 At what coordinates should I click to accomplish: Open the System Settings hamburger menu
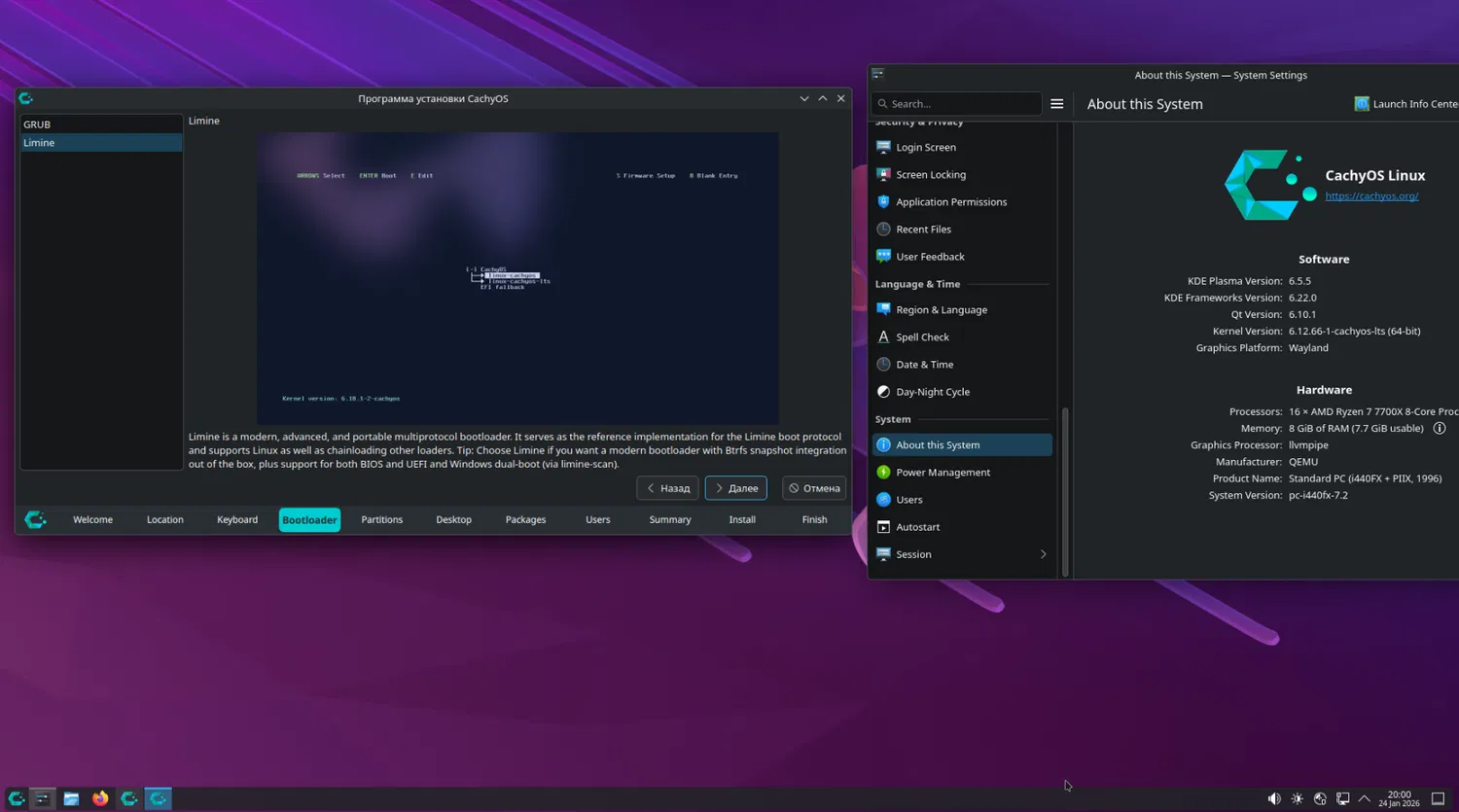tap(1057, 104)
